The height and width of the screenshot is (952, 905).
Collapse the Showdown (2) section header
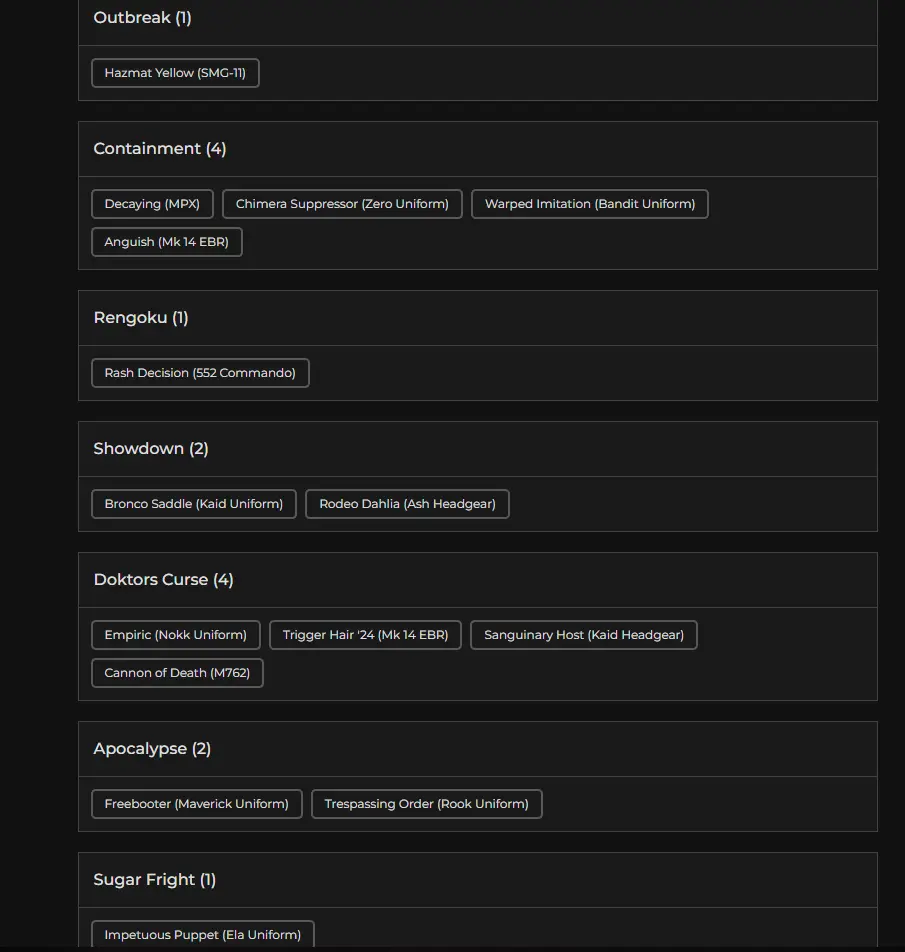pos(151,449)
